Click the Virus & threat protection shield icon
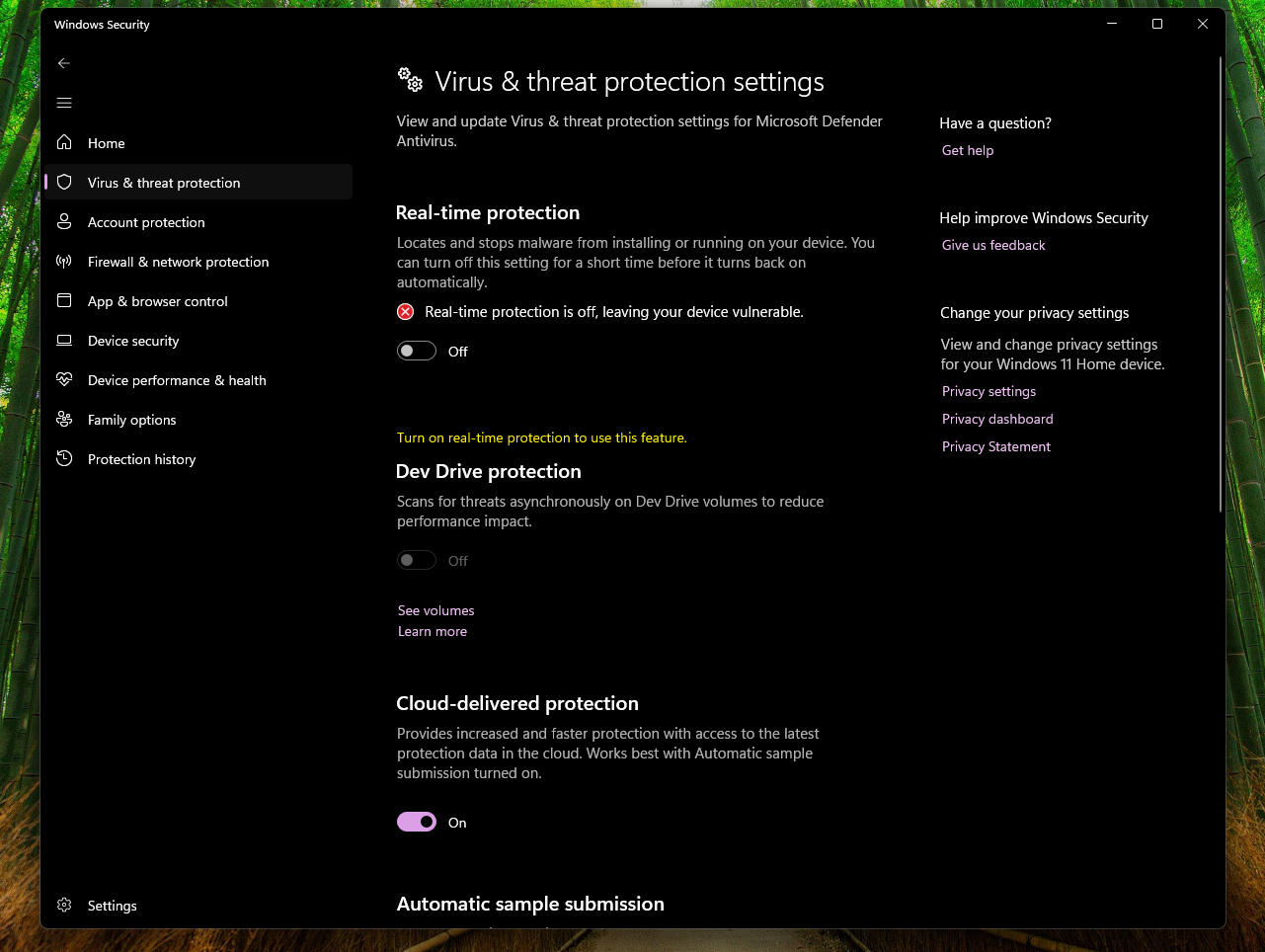 pyautogui.click(x=64, y=182)
